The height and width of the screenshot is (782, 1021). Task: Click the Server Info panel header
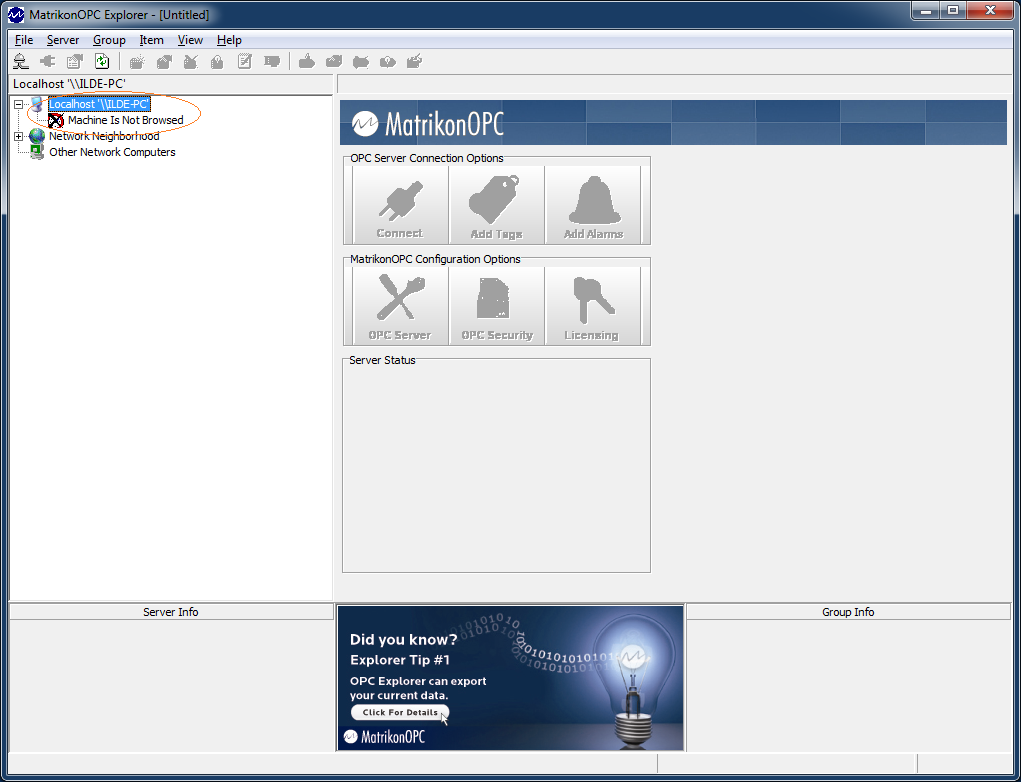pos(171,612)
